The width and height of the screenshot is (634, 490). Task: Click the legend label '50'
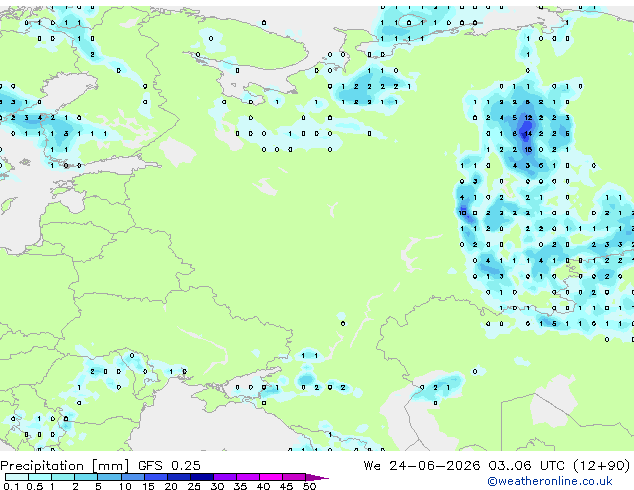[309, 486]
